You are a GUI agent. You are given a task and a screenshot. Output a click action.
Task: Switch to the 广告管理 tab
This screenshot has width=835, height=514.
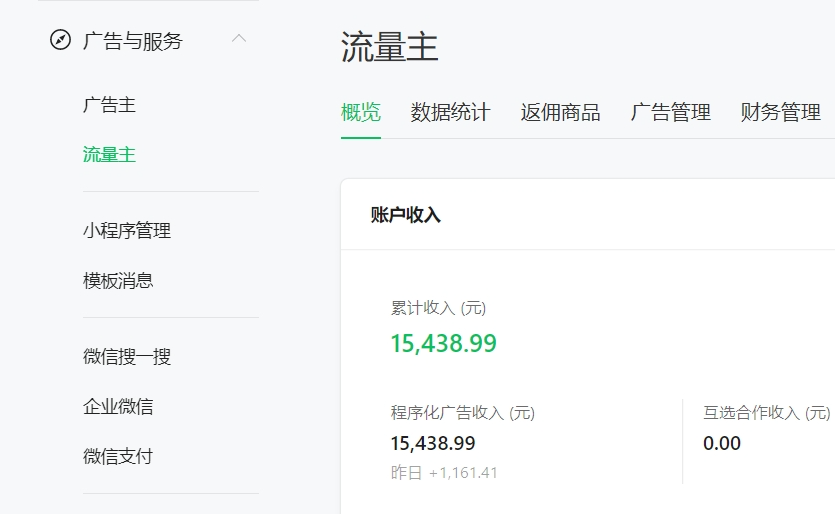[670, 112]
